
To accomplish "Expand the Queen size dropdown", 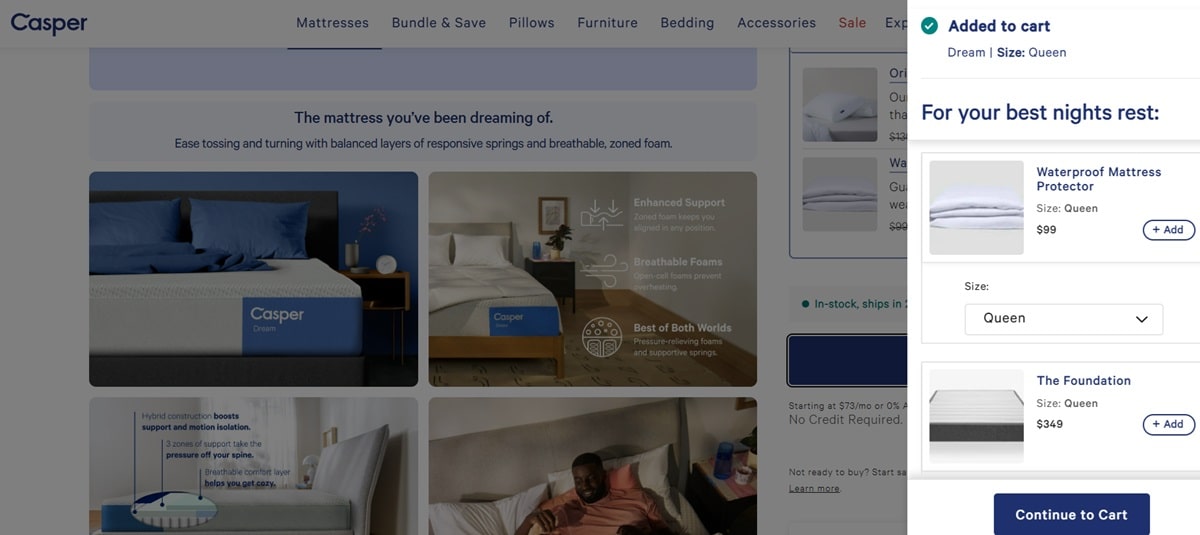I will point(1064,319).
